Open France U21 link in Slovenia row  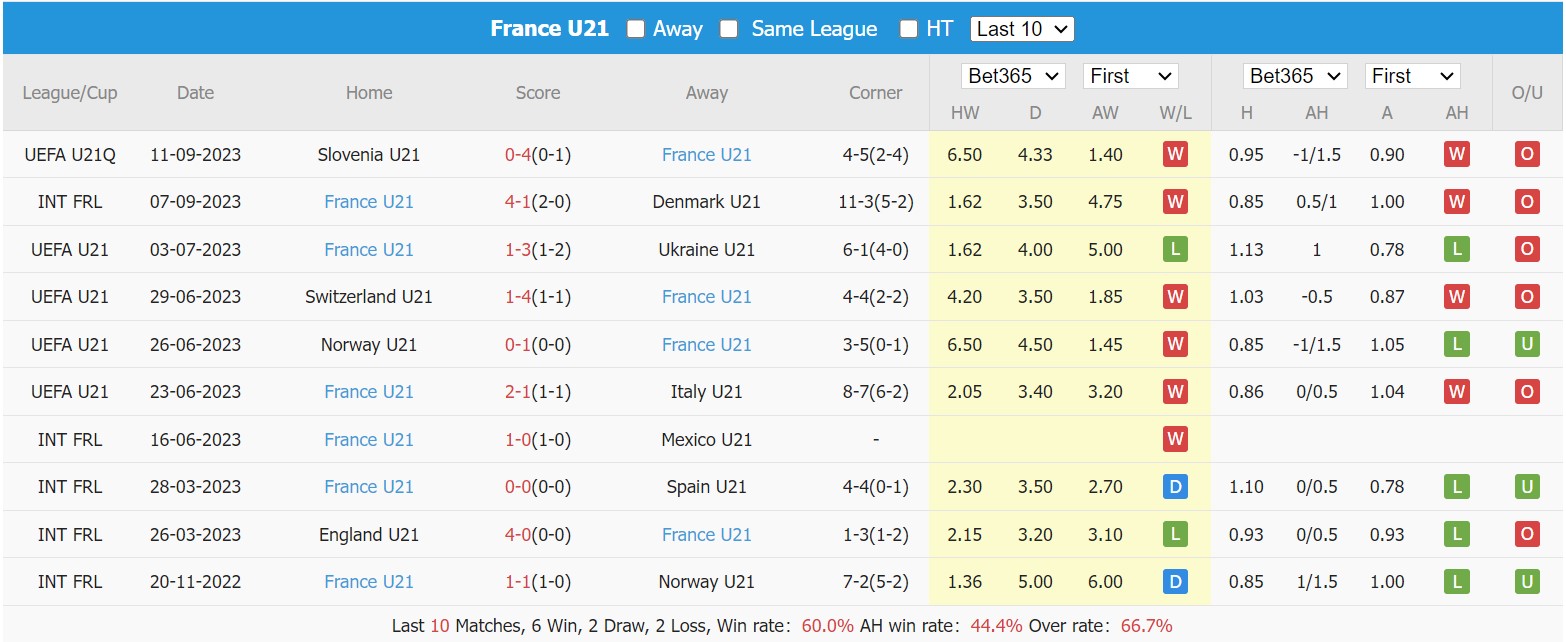coord(706,155)
